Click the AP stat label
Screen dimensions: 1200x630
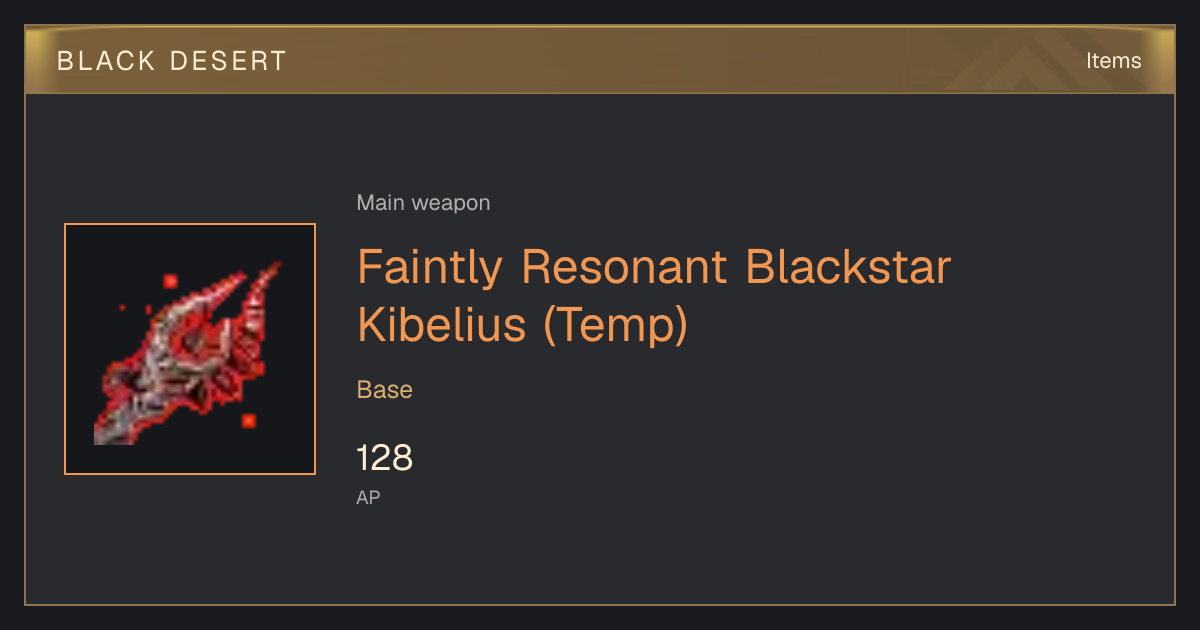tap(368, 497)
